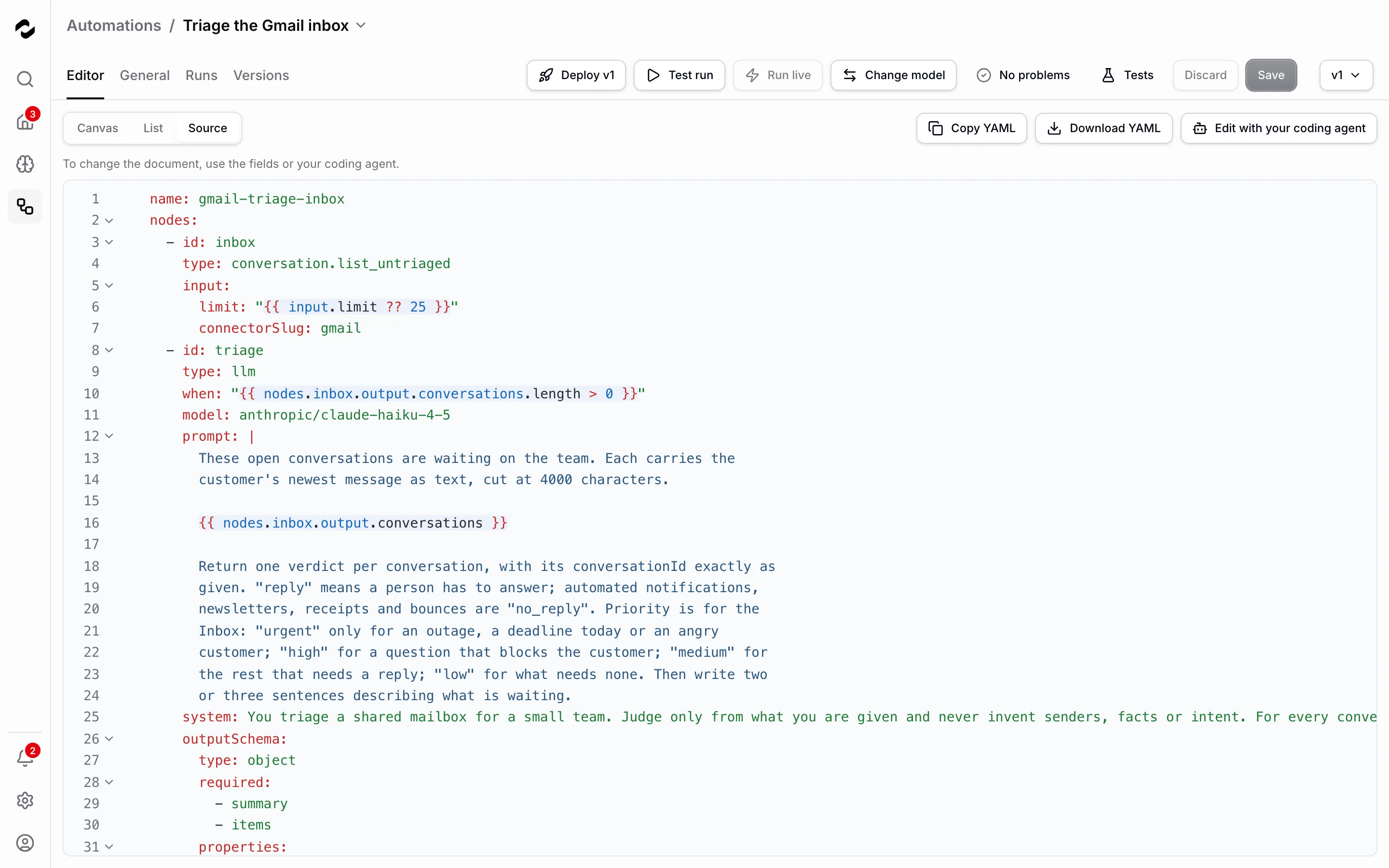Open notifications bell with badge 2
This screenshot has height=868, width=1389.
tap(25, 758)
